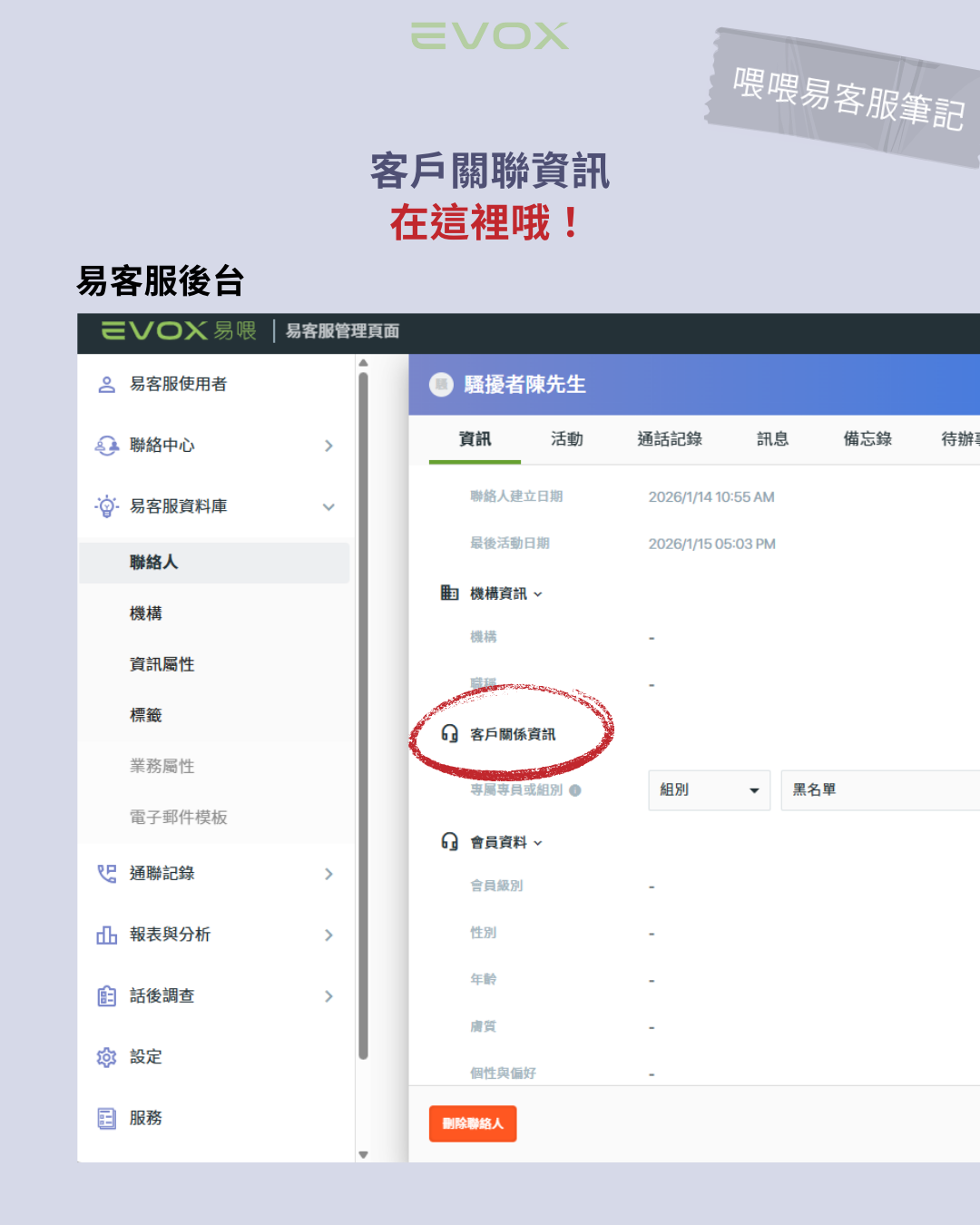Click the 易客服使用者 person icon
The image size is (980, 1225).
(x=106, y=385)
